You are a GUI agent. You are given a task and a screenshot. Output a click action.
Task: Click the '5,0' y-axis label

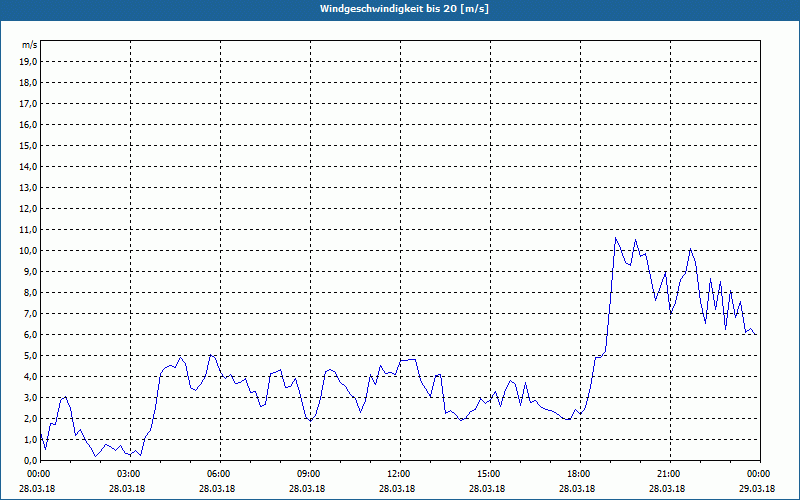(31, 356)
